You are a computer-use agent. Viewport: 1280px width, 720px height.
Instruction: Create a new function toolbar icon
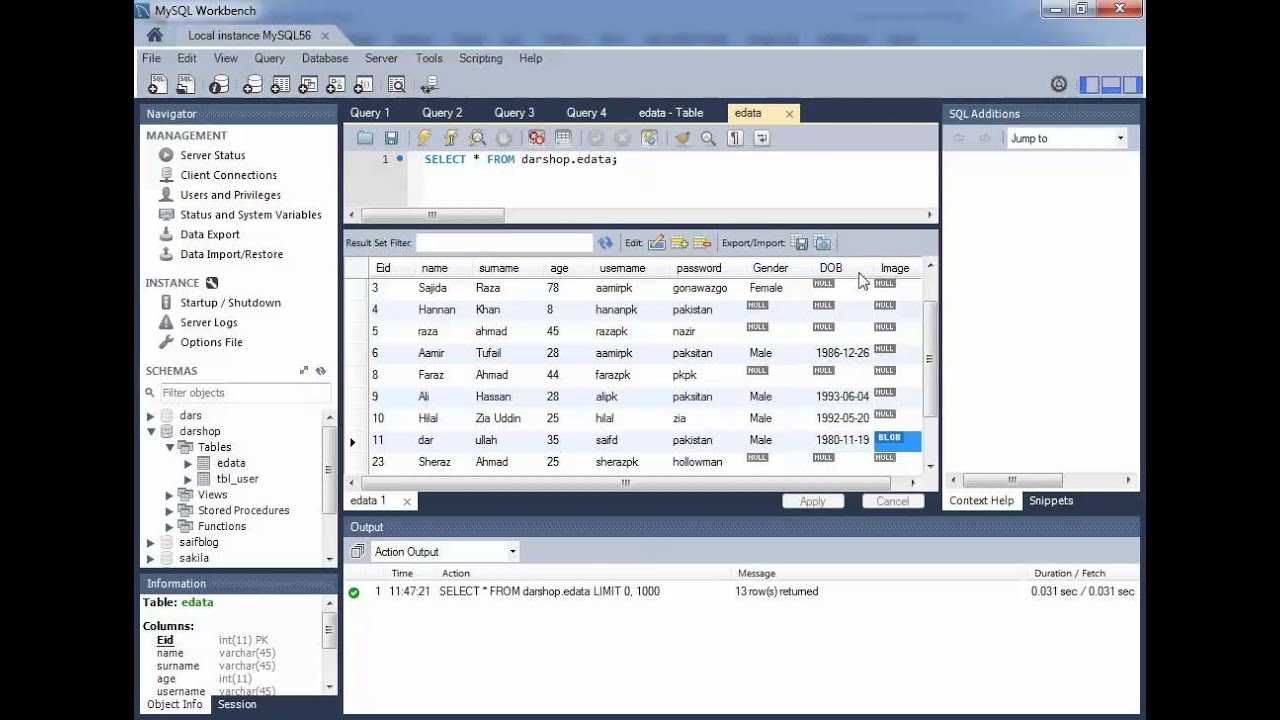[x=363, y=85]
